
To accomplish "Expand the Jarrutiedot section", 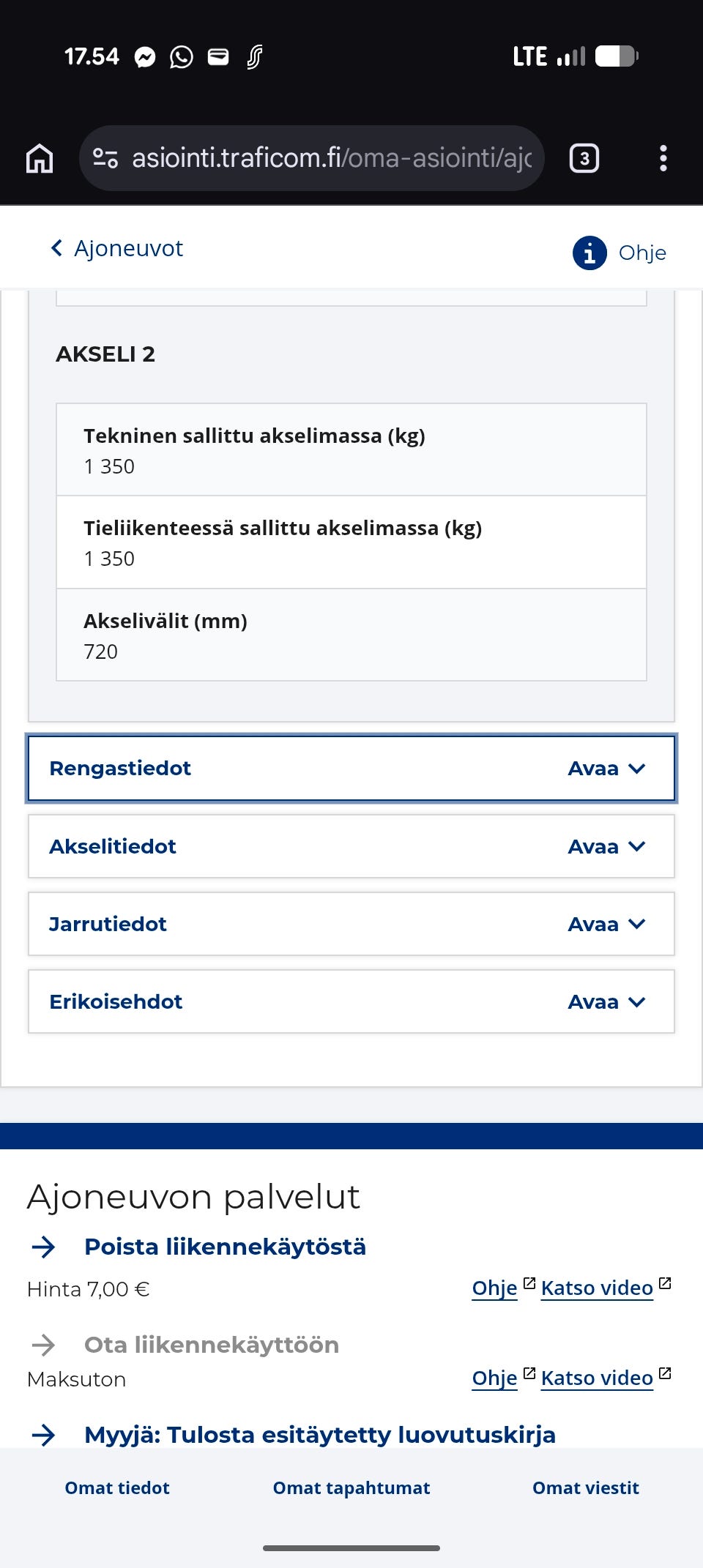I will (x=351, y=924).
